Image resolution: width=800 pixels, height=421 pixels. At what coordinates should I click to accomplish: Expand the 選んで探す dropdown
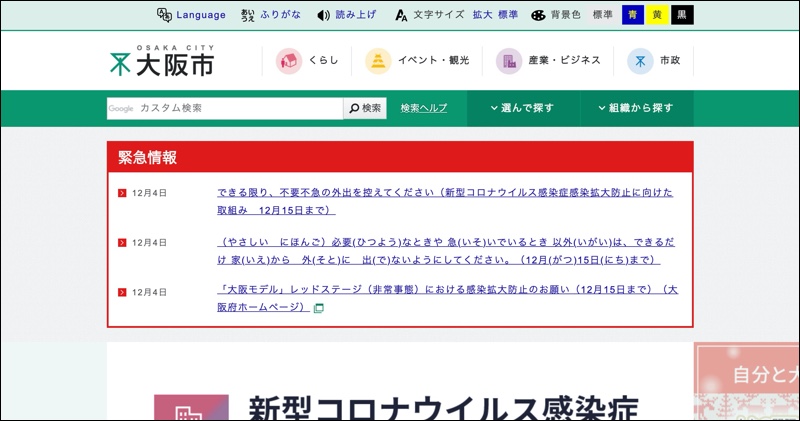click(523, 108)
